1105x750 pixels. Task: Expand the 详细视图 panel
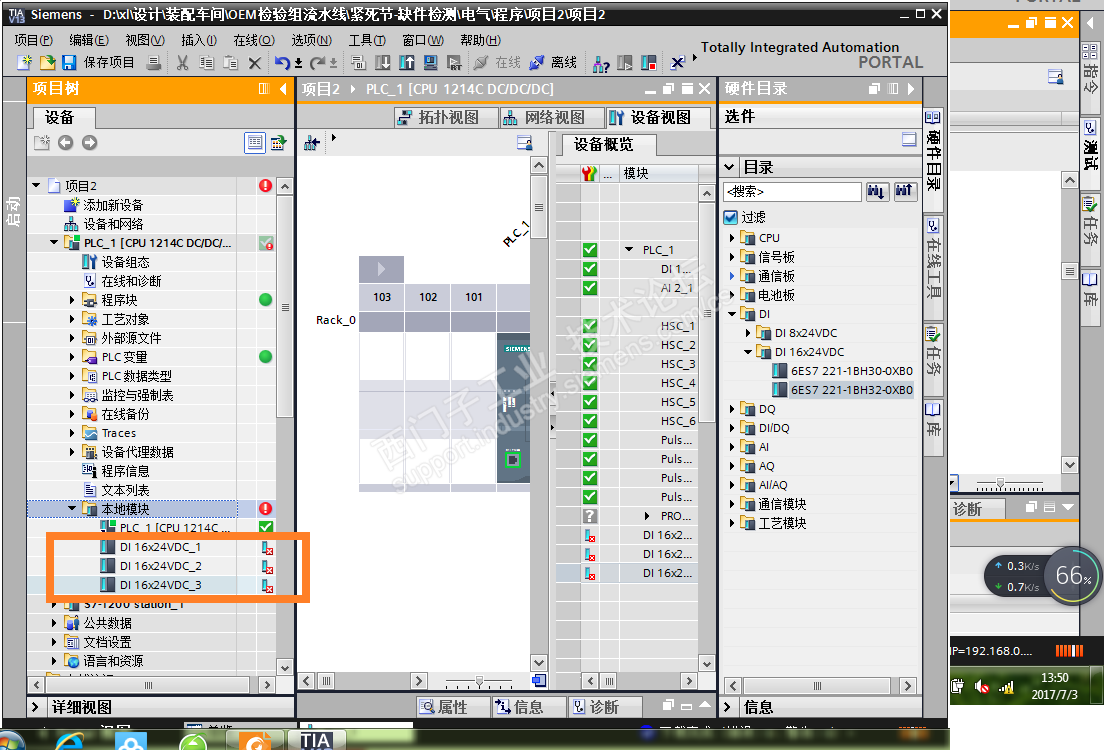click(x=35, y=706)
